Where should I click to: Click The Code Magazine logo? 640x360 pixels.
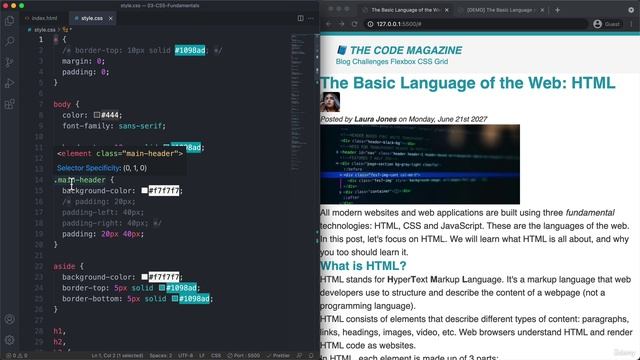(x=399, y=50)
